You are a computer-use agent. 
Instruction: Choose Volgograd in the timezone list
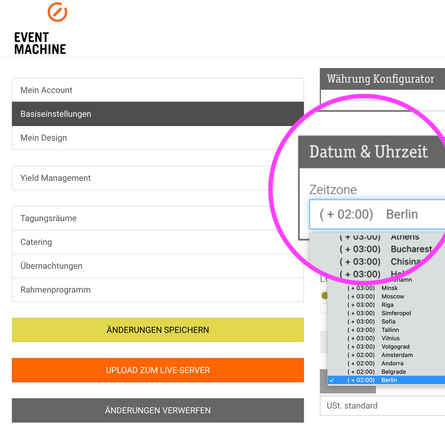tap(386, 347)
